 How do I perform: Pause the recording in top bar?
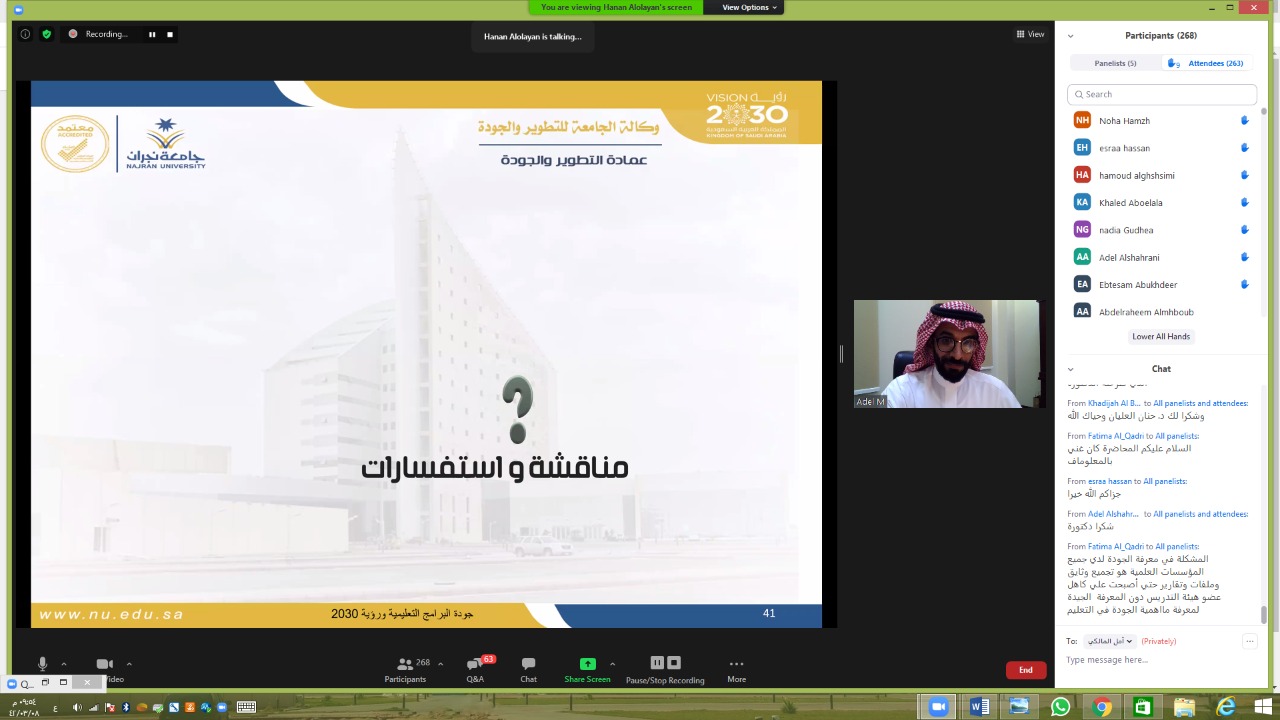click(x=152, y=34)
